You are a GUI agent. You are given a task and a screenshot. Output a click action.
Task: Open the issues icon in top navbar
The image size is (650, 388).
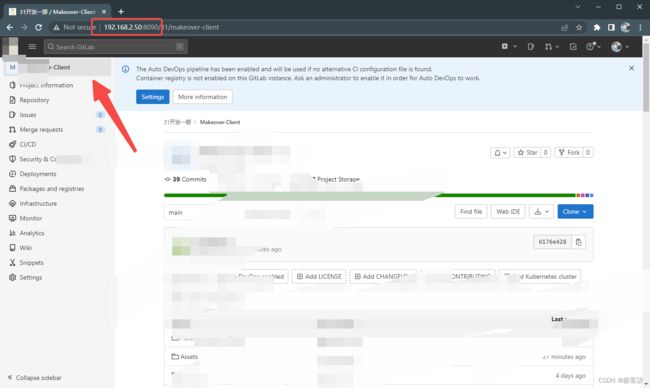pyautogui.click(x=531, y=46)
